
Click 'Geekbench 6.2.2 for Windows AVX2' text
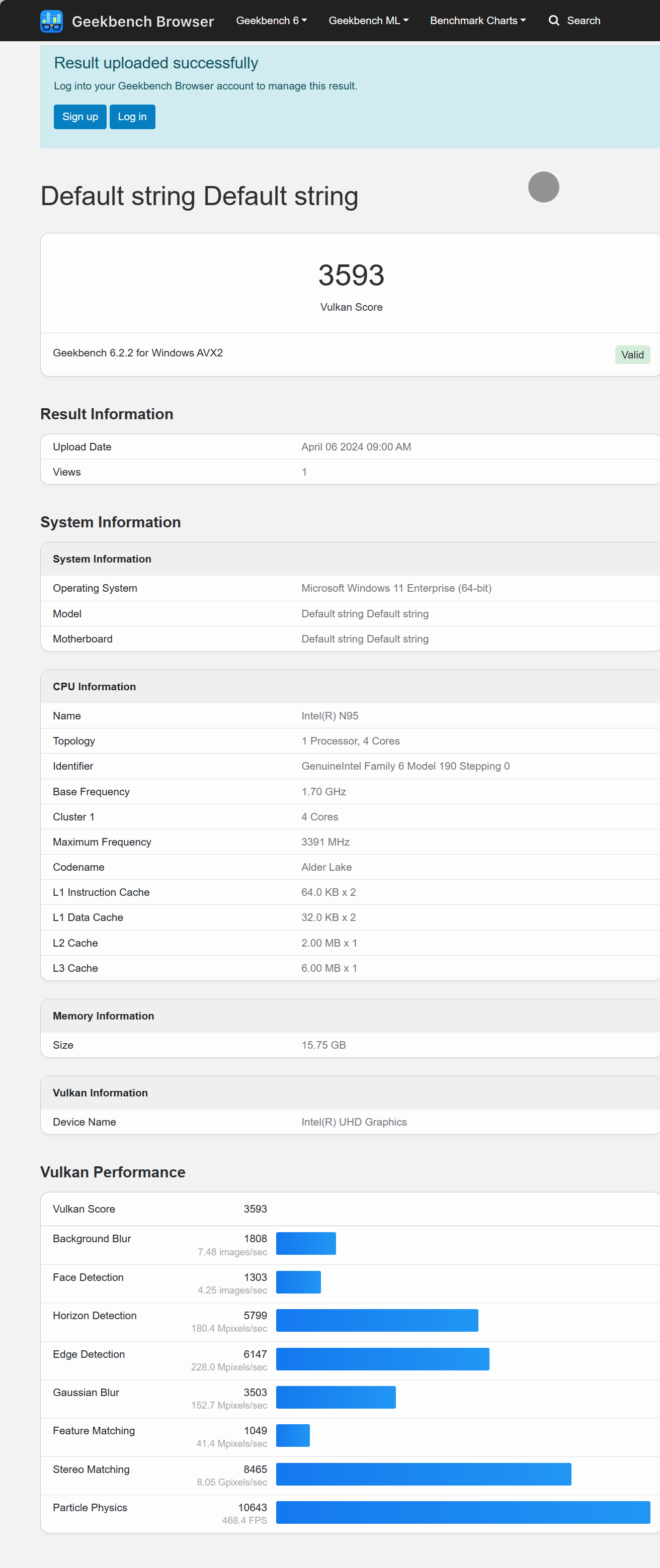(138, 353)
